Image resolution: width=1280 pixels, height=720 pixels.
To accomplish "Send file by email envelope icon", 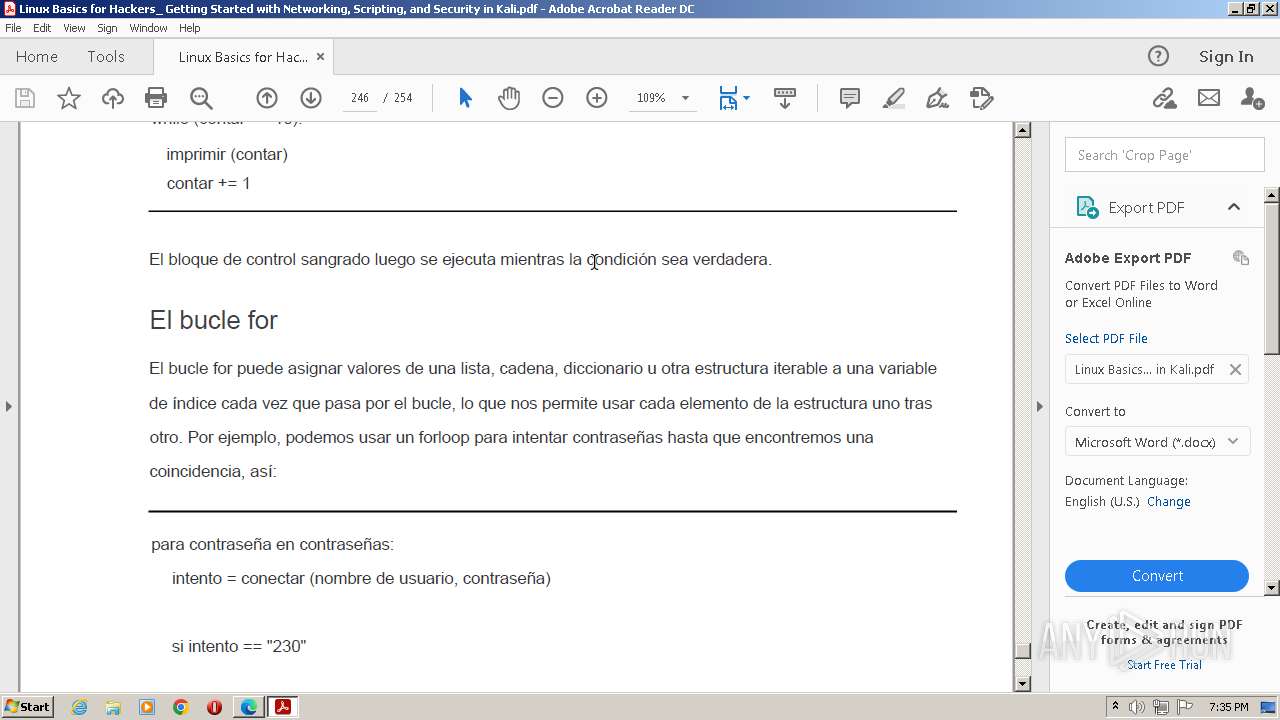I will pyautogui.click(x=1209, y=98).
